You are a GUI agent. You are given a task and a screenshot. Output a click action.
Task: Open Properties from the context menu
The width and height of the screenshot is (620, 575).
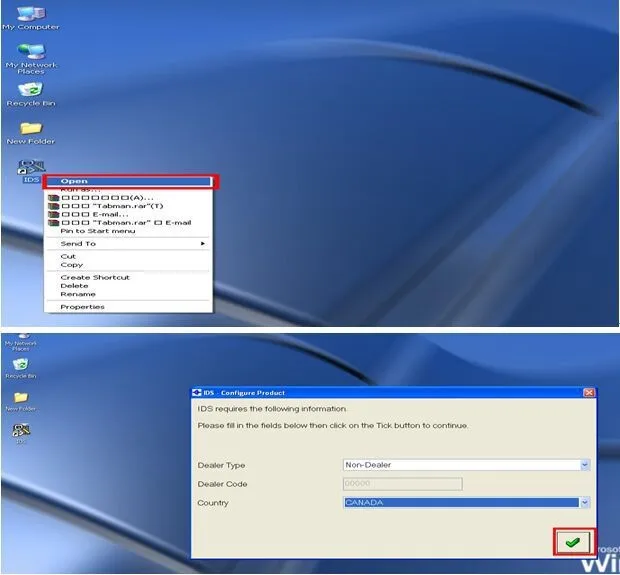[129, 307]
